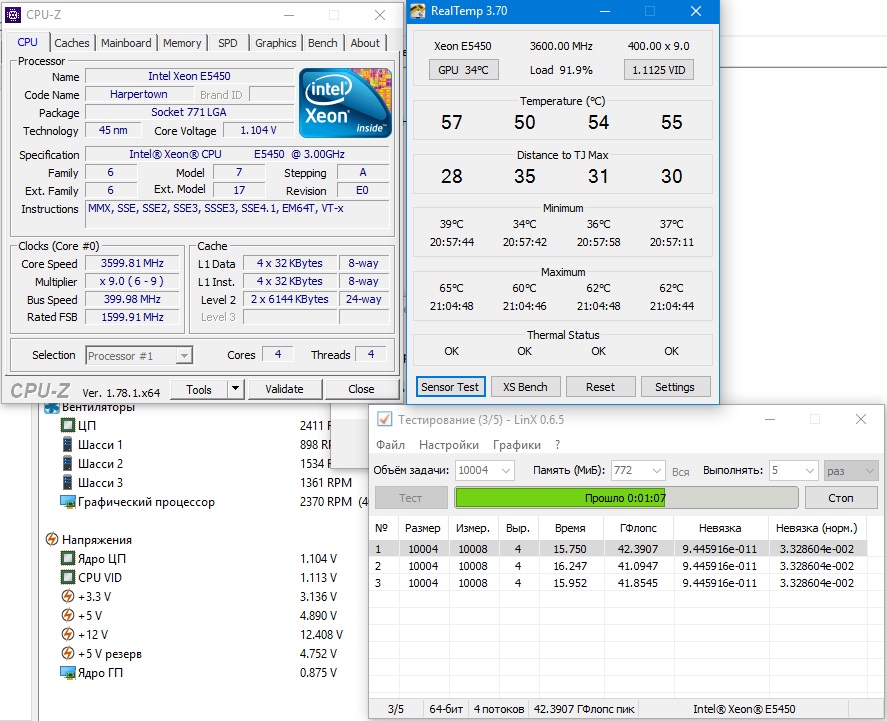Click the Шасси 2 fan icon

67,464
